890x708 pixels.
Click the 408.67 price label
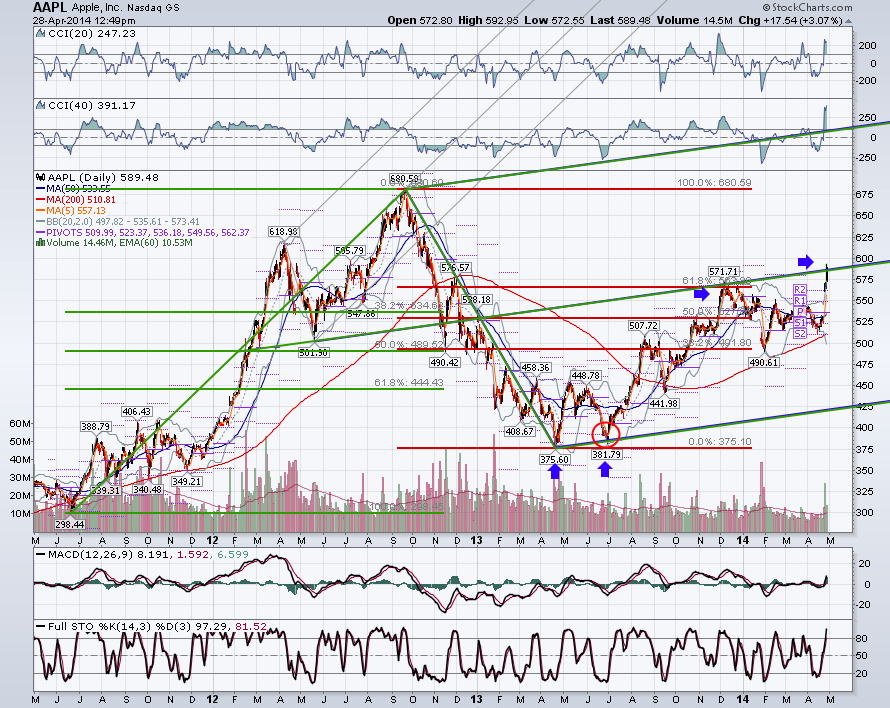coord(519,431)
